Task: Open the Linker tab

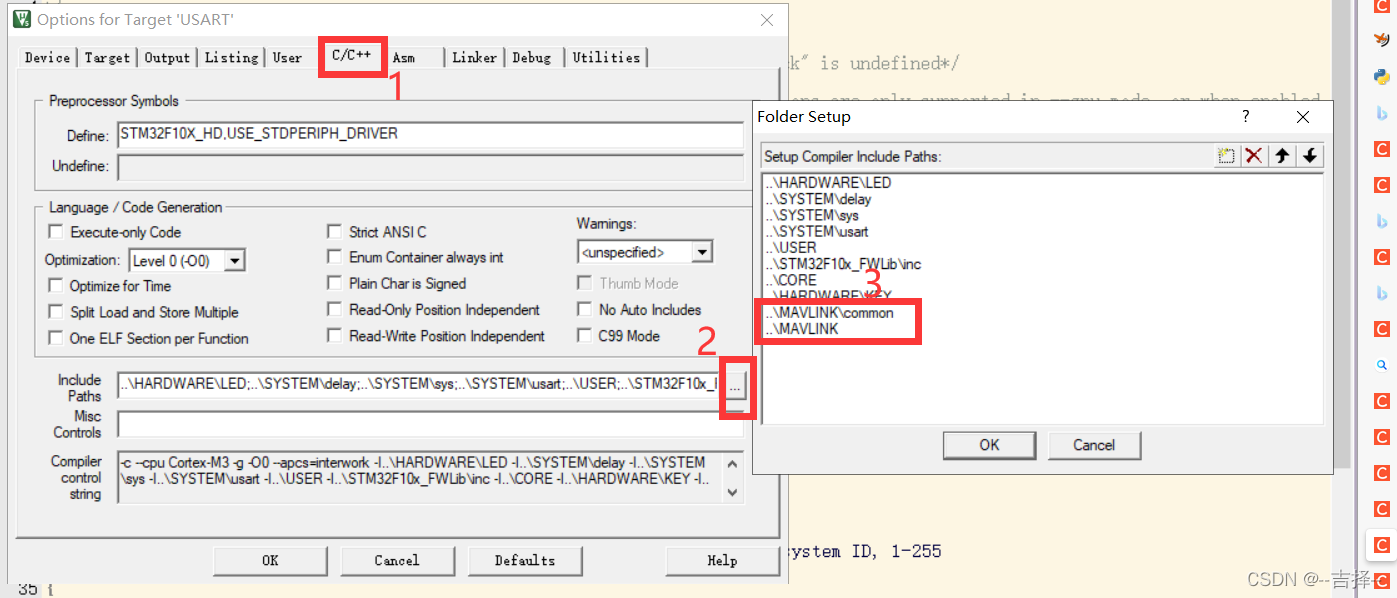Action: [x=474, y=58]
